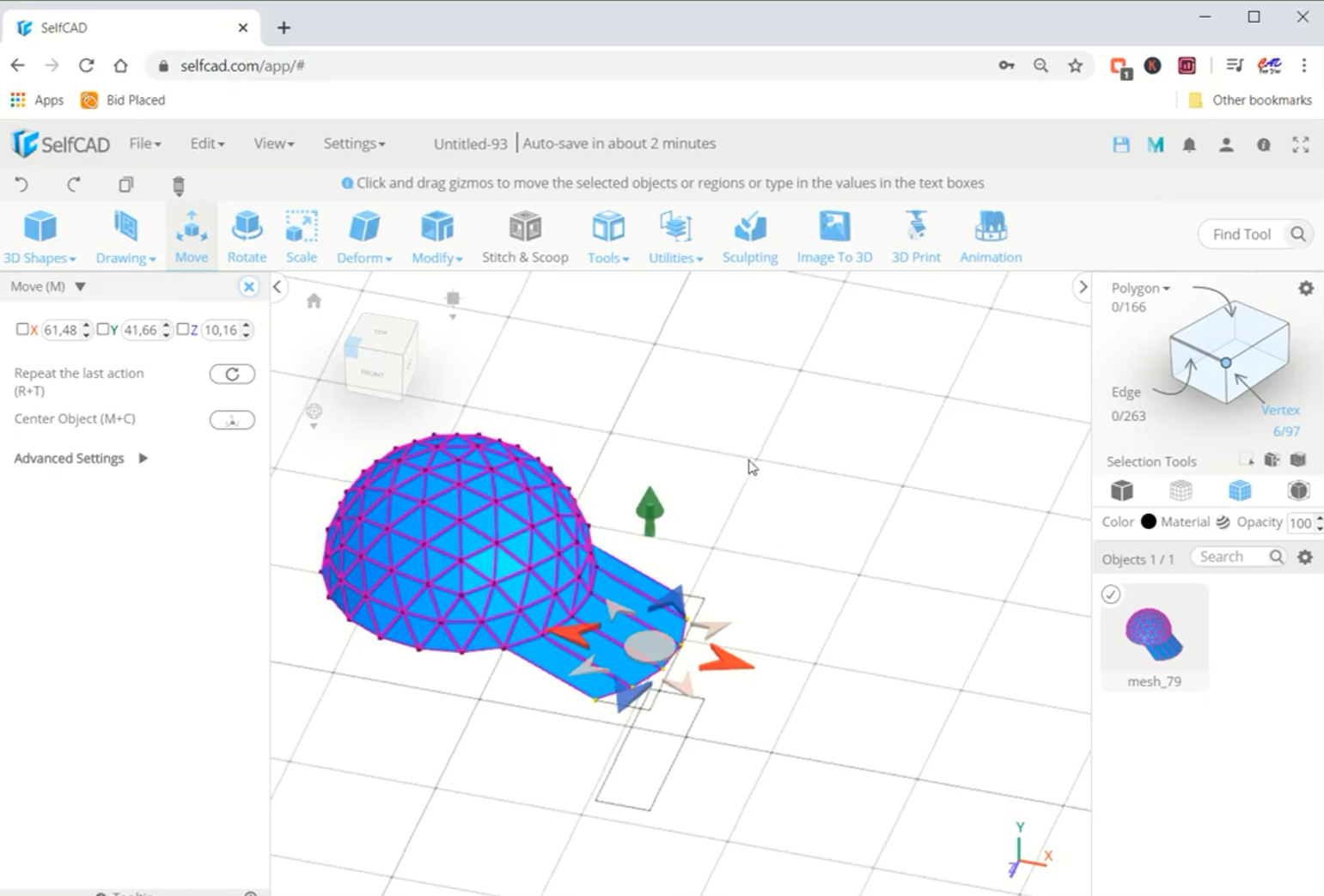This screenshot has height=896, width=1324.
Task: Open the selection settings gear icon
Action: click(1306, 289)
